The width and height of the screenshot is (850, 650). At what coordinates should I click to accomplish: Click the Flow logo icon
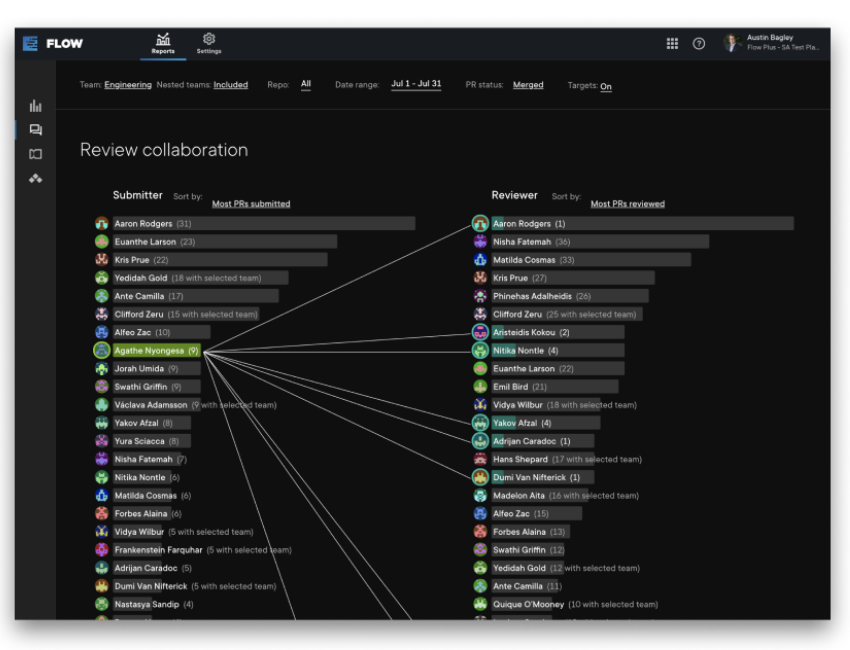click(30, 43)
